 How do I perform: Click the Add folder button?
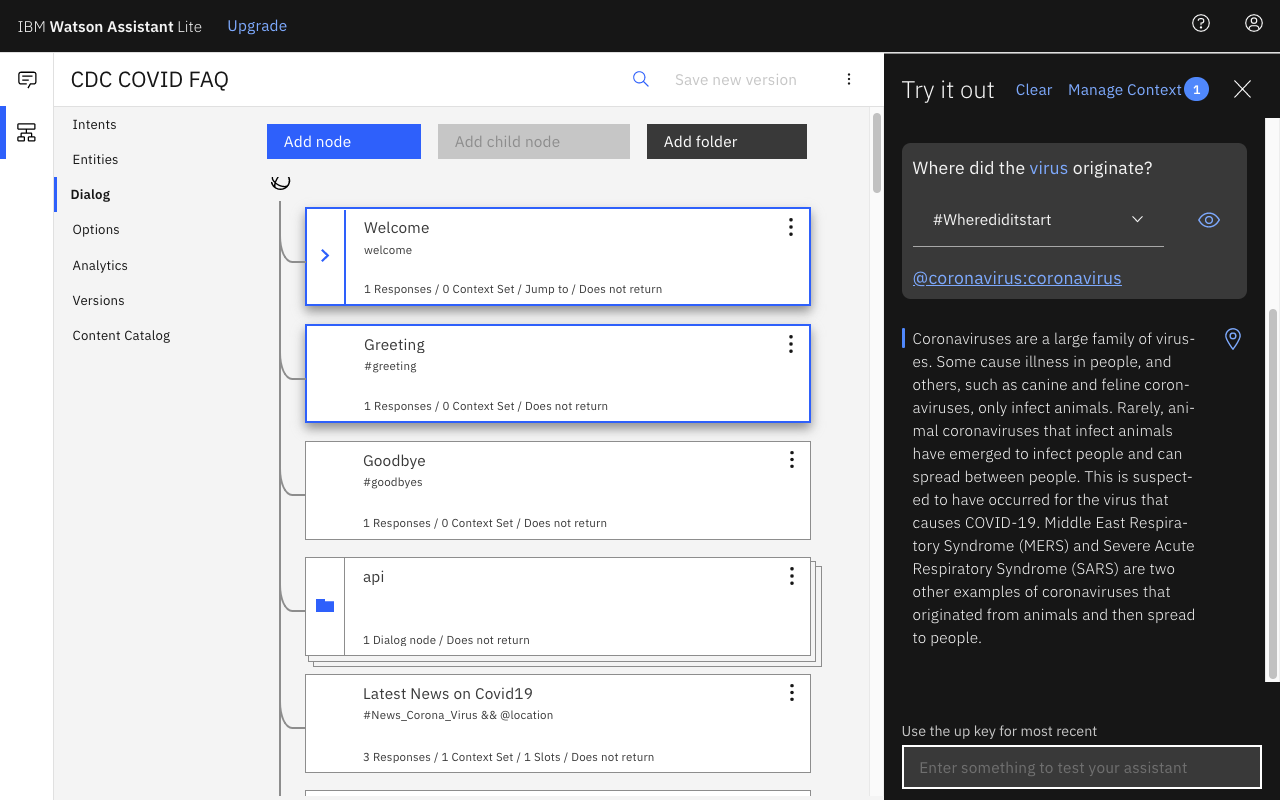coord(727,141)
